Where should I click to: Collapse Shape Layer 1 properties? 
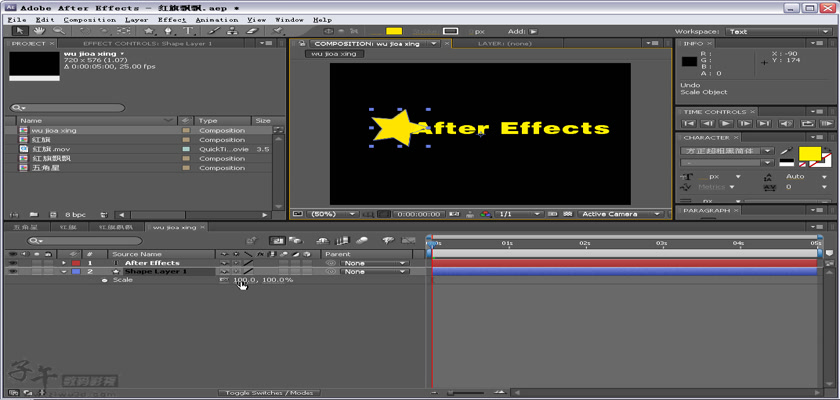(x=64, y=271)
